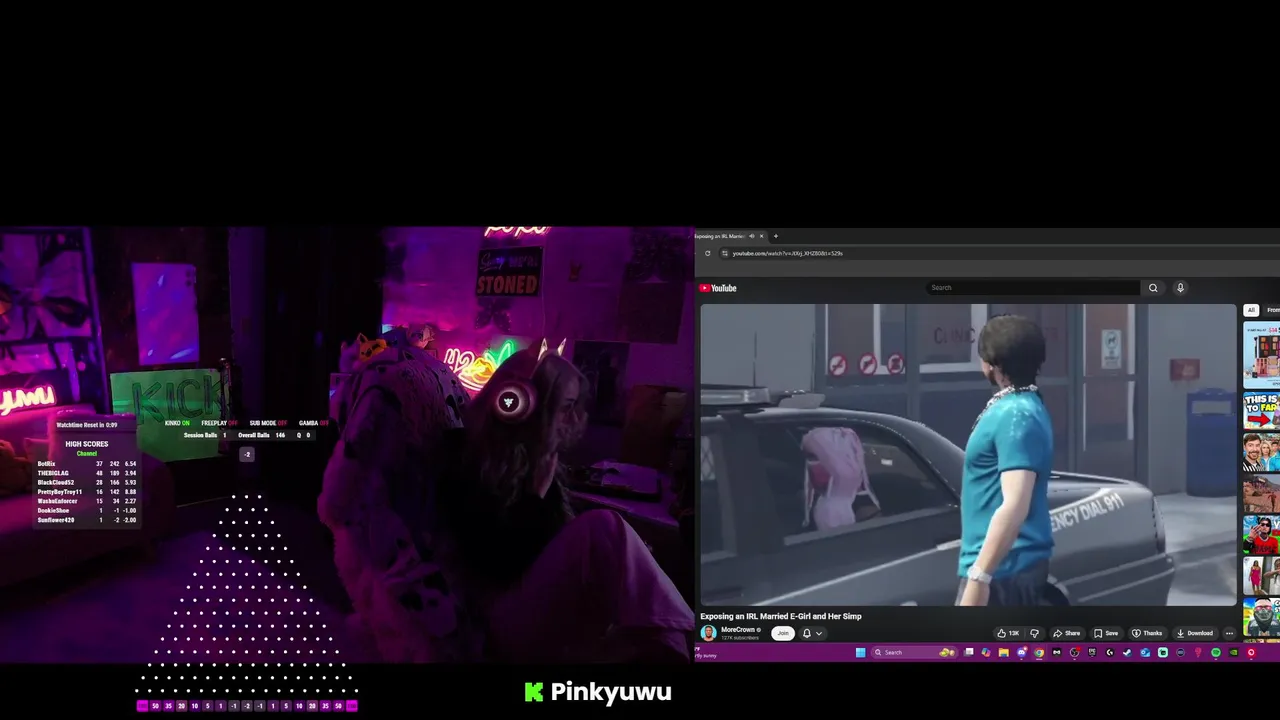Click BotRix high score row
The width and height of the screenshot is (1280, 720).
tap(87, 464)
